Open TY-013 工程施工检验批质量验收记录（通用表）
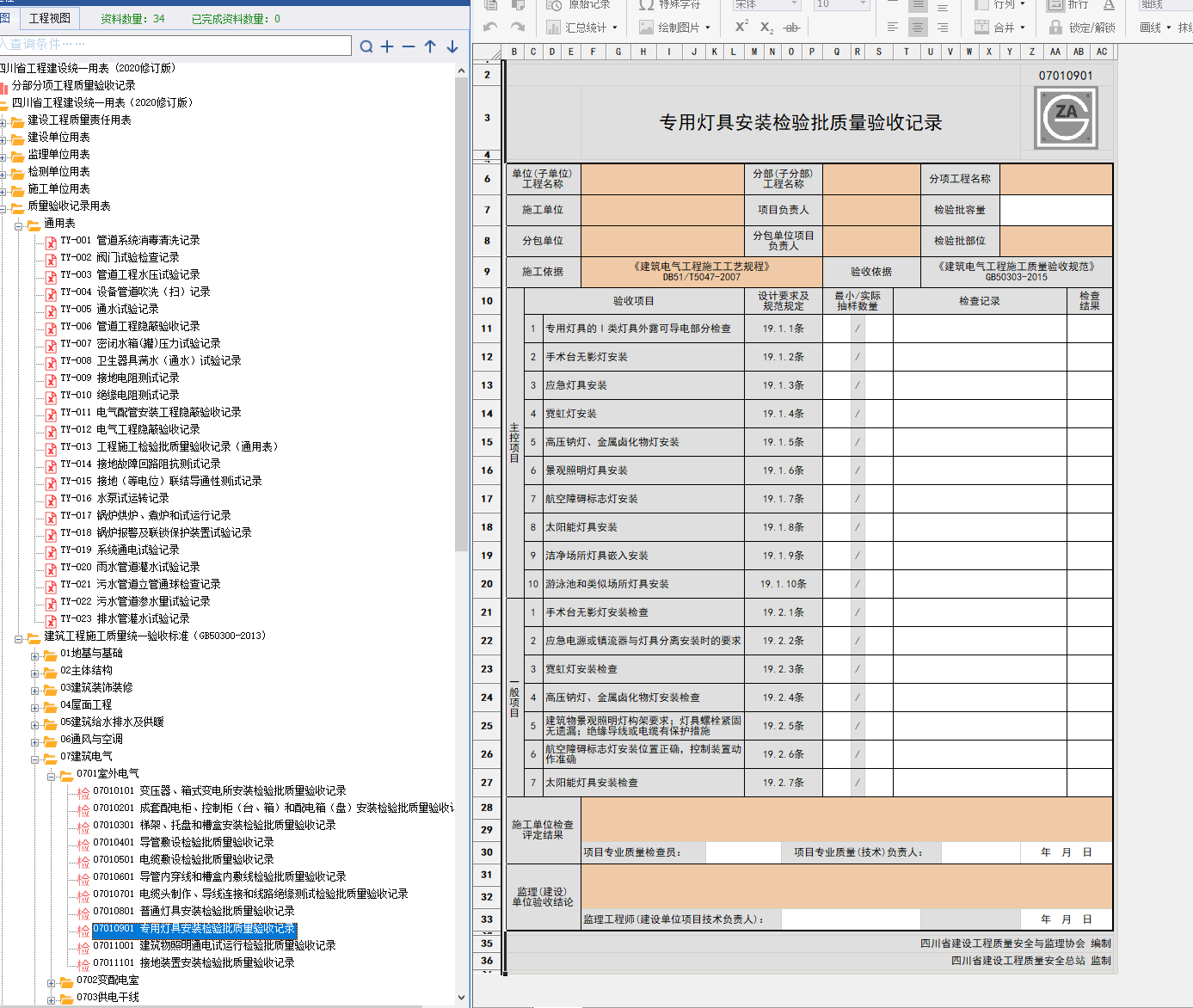This screenshot has height=1008, width=1193. click(169, 447)
